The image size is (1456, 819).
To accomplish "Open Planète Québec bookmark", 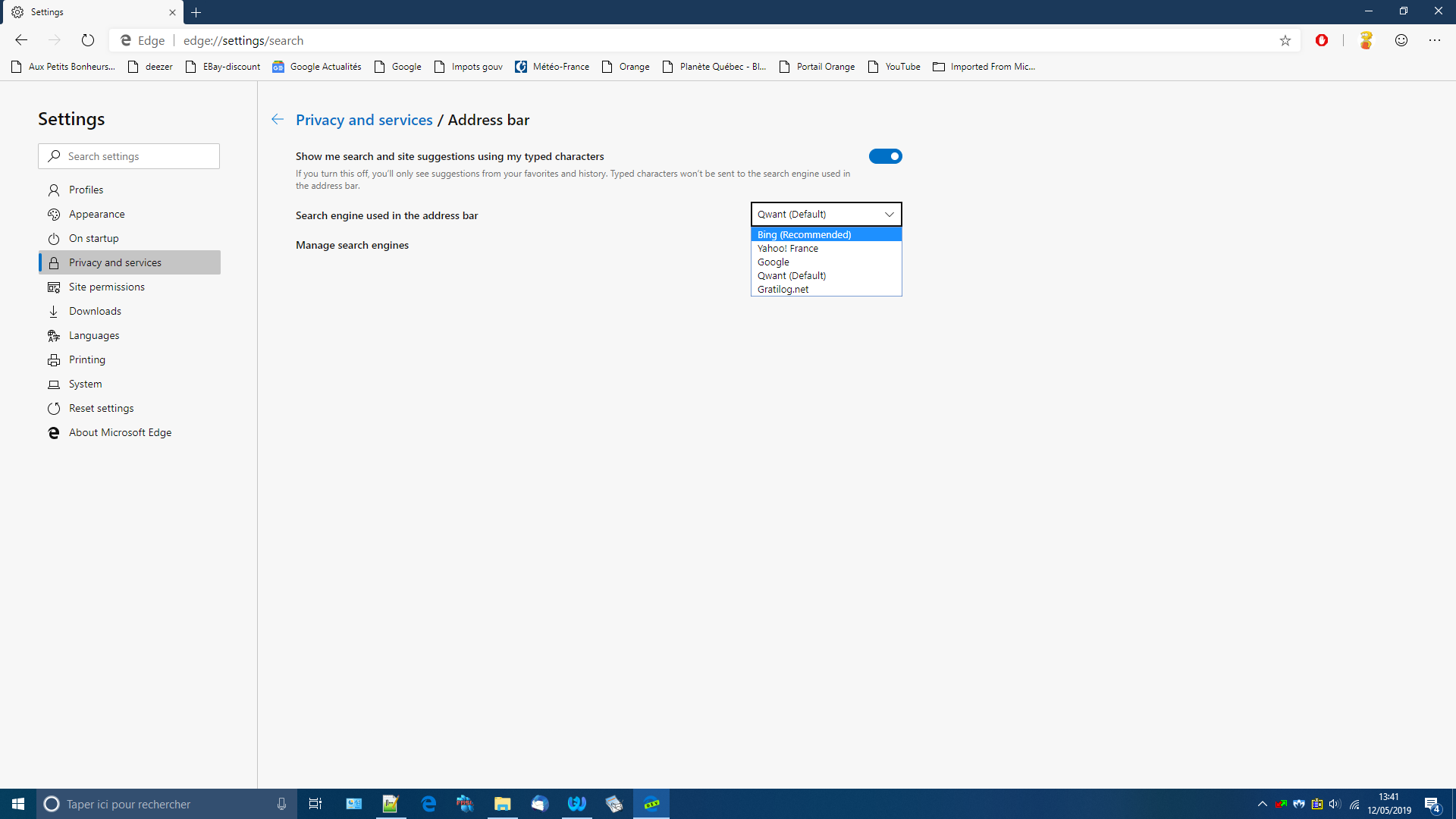I will pyautogui.click(x=714, y=67).
